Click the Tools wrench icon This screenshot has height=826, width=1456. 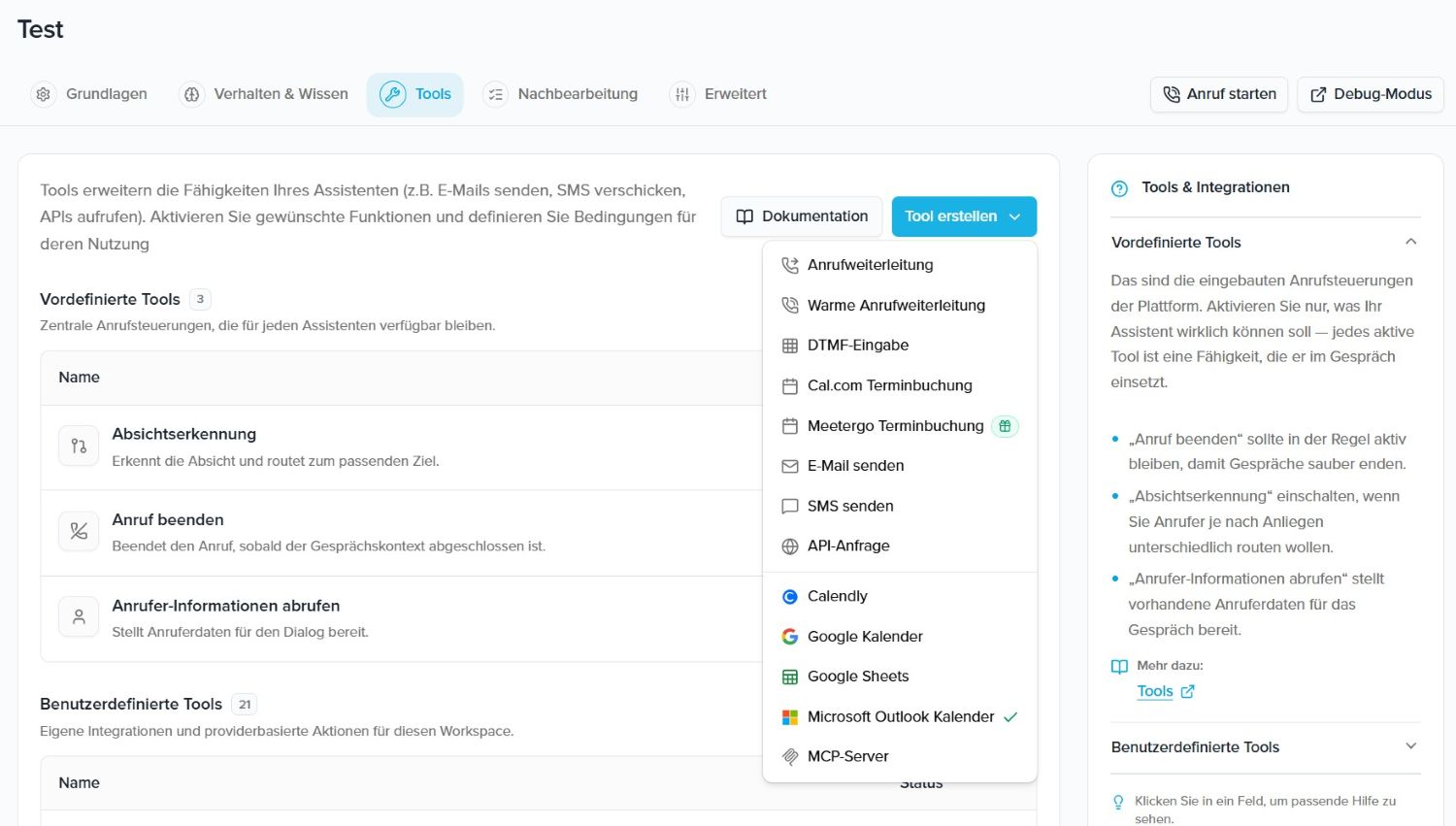392,94
